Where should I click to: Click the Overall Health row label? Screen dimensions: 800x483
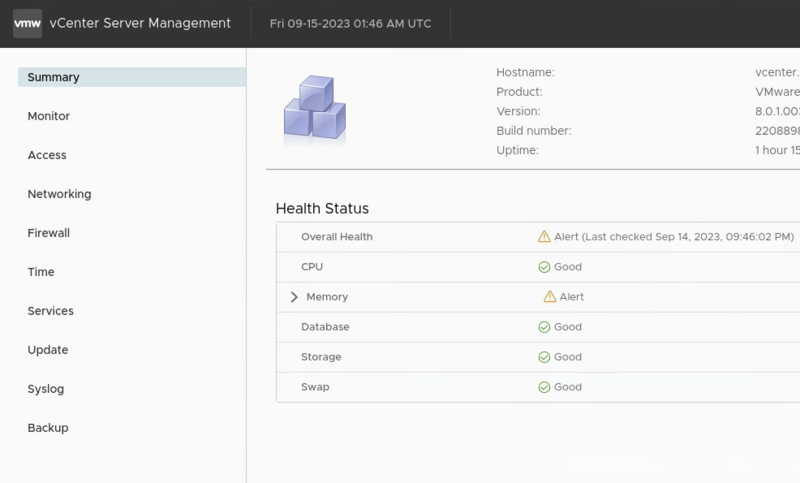tap(337, 237)
